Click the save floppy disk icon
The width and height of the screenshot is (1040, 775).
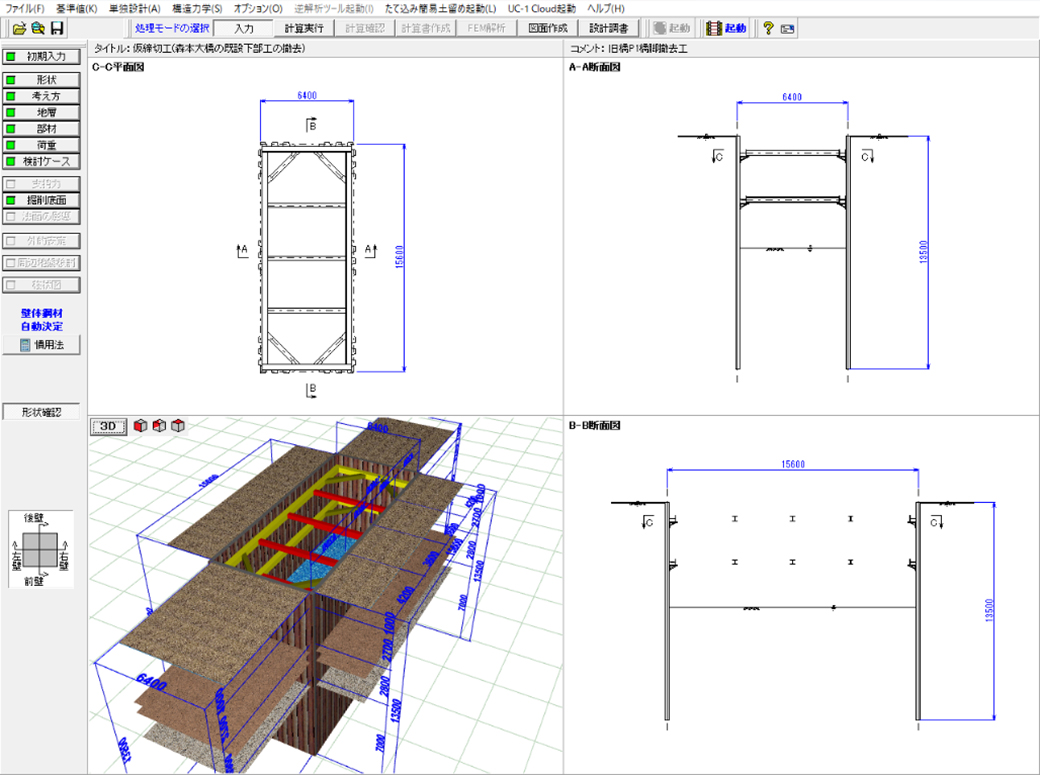point(57,29)
